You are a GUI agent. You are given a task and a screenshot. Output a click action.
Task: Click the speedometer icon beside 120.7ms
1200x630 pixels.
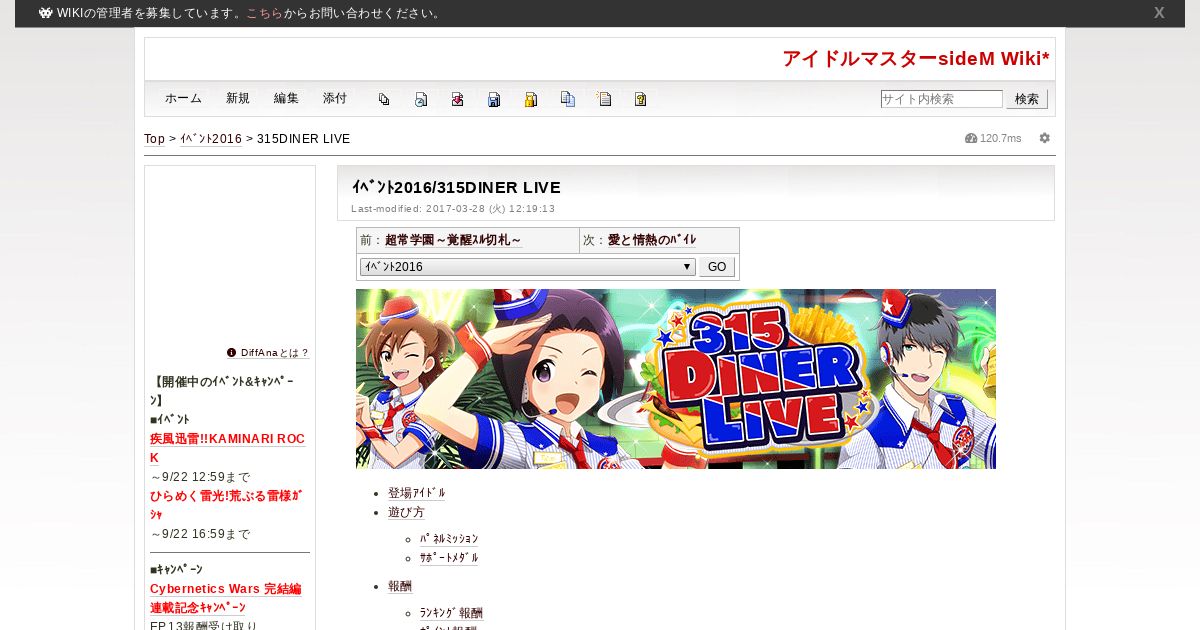[x=971, y=138]
